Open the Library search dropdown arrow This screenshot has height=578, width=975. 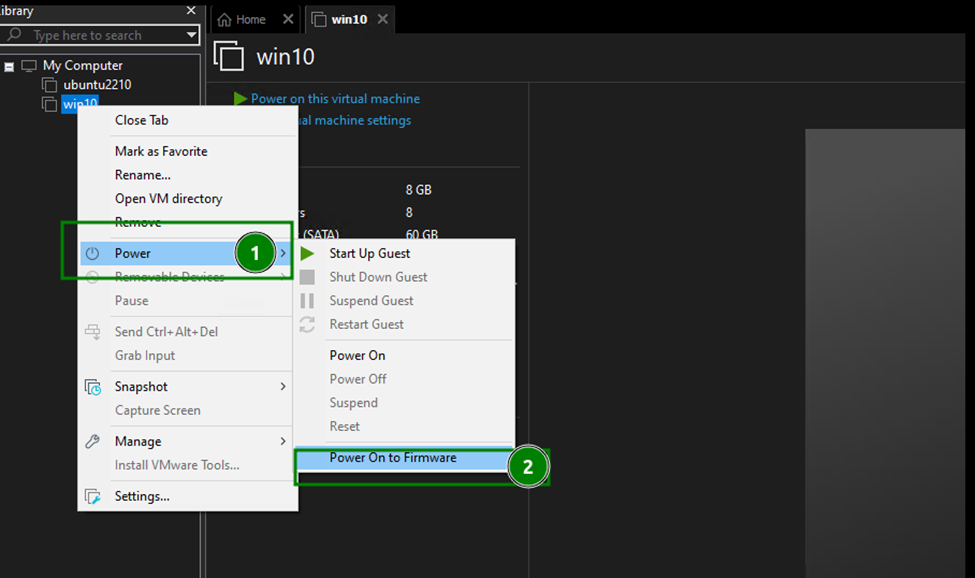click(x=192, y=35)
